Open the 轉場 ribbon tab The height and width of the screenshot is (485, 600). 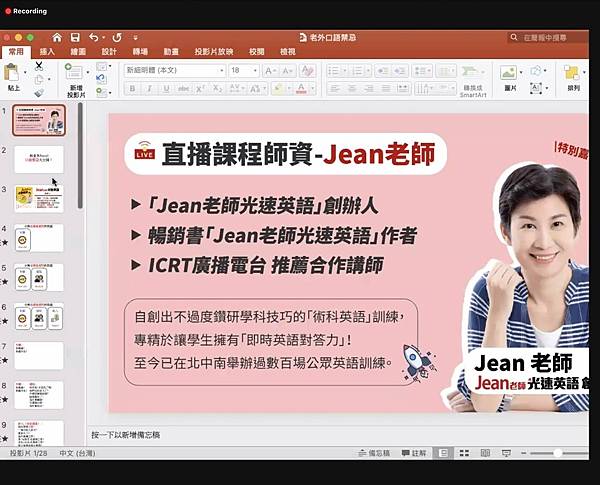[x=140, y=51]
